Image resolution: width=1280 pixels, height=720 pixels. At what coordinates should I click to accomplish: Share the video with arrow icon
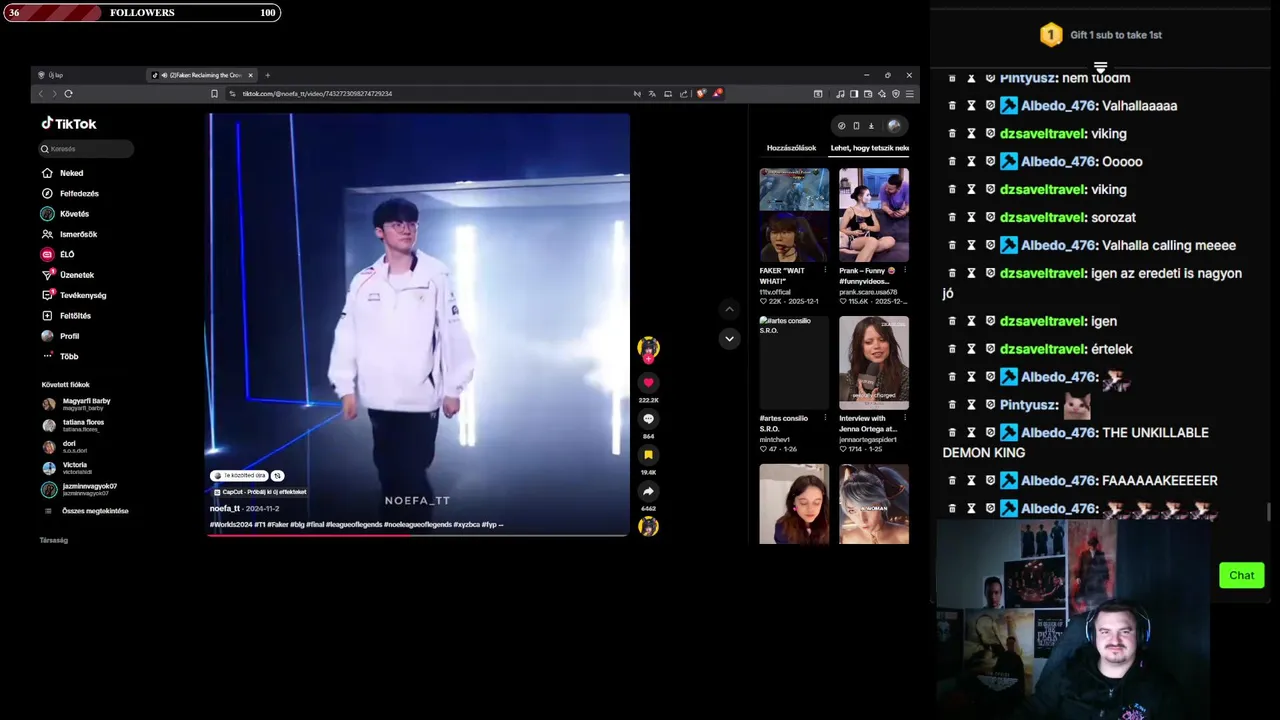click(648, 491)
